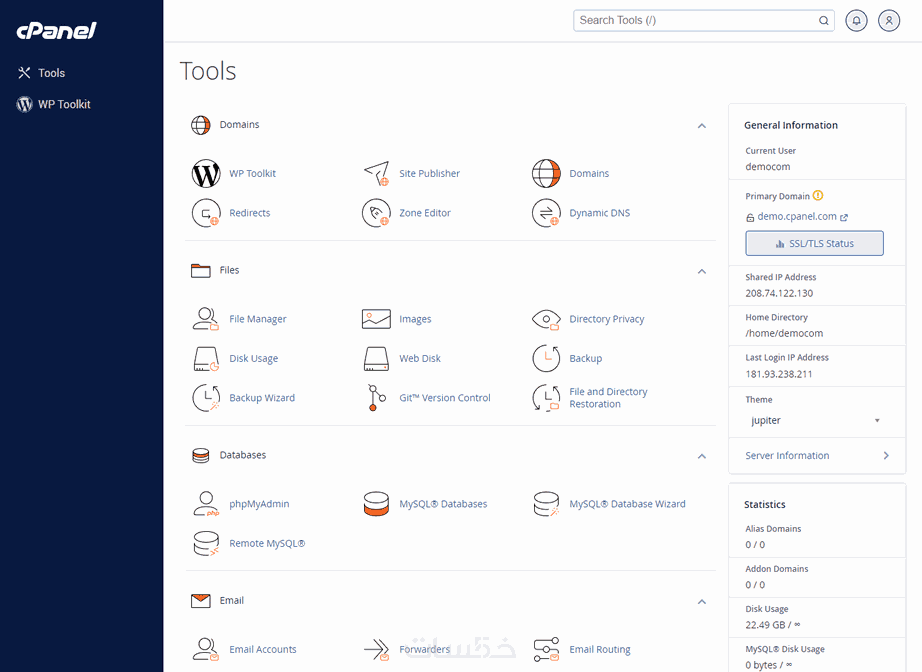
Task: Click the Dynamic DNS icon
Action: click(546, 213)
